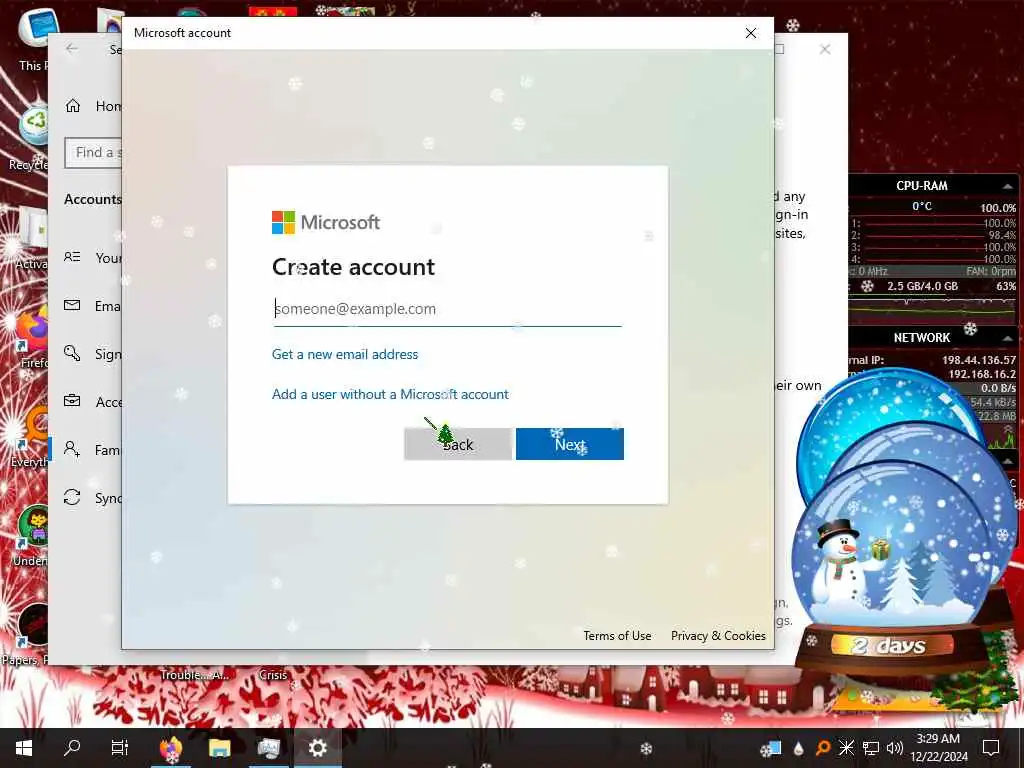Click Find a setting search box
This screenshot has width=1024, height=768.
pos(93,153)
